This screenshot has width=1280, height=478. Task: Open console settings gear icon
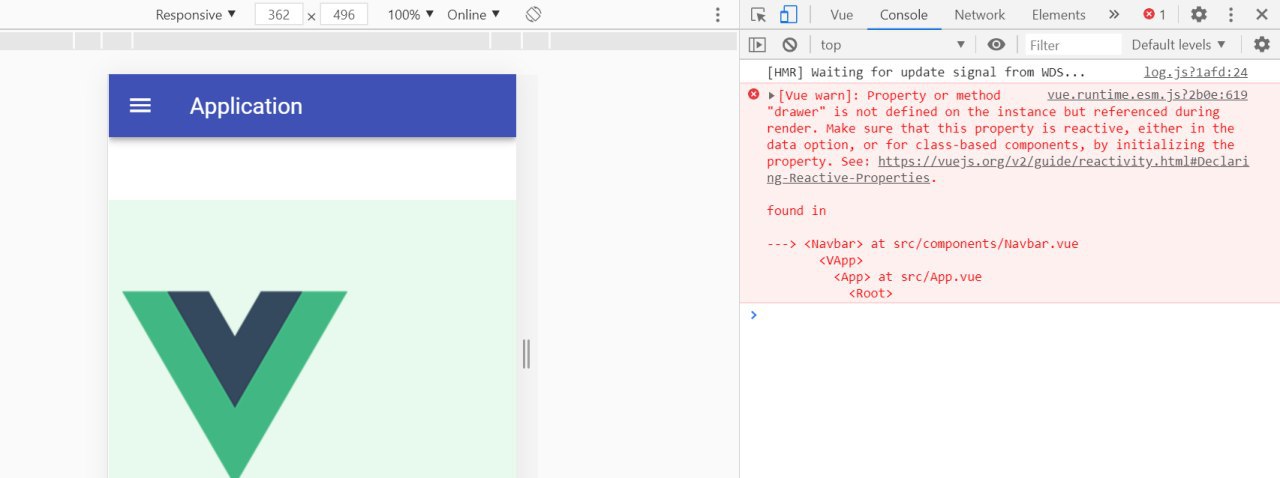(1261, 45)
